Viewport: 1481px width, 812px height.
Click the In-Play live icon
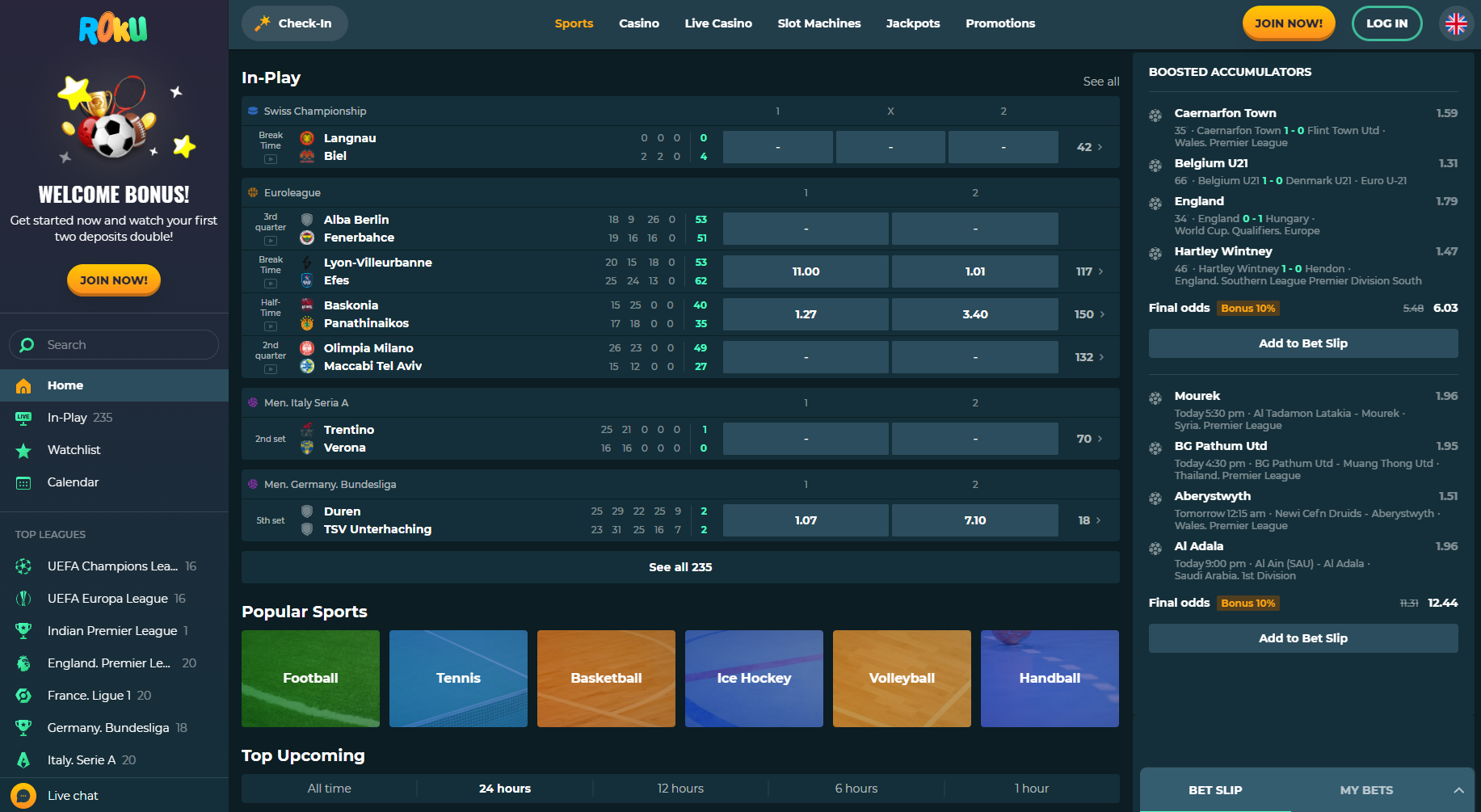(x=23, y=418)
